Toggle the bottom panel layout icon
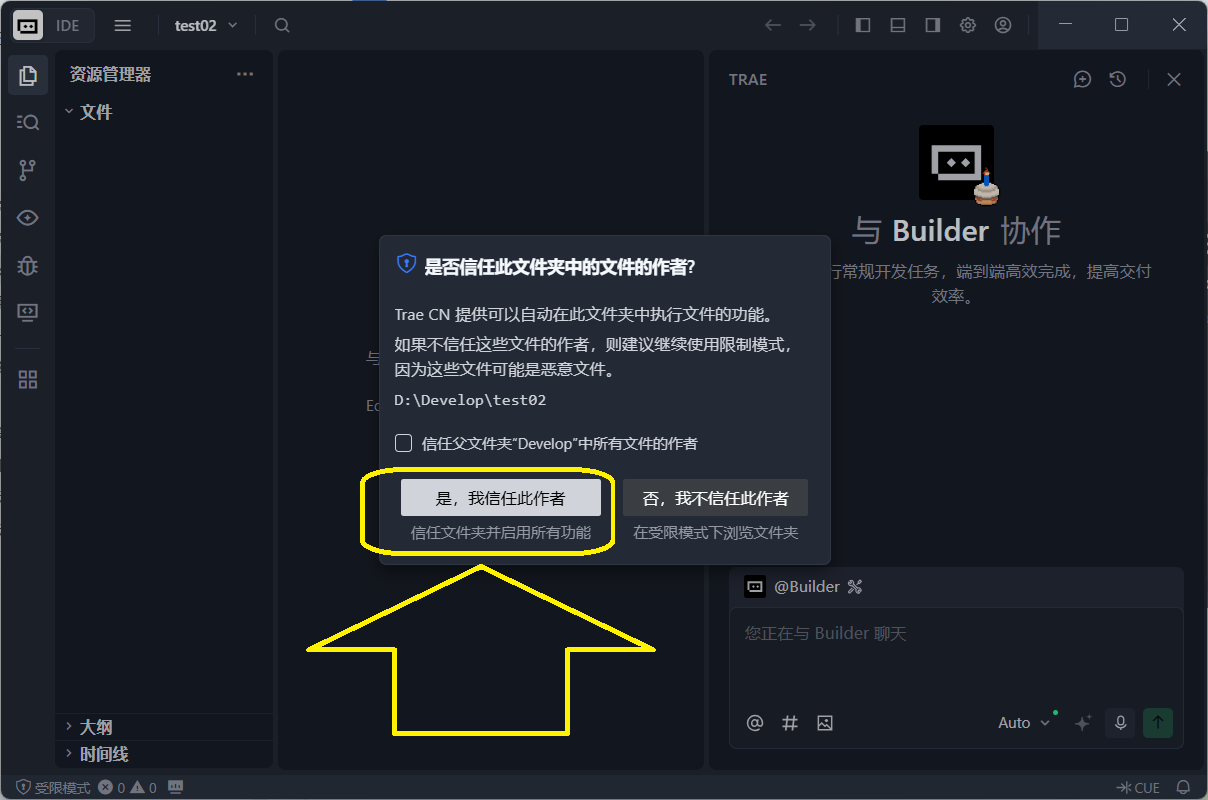 pyautogui.click(x=898, y=26)
